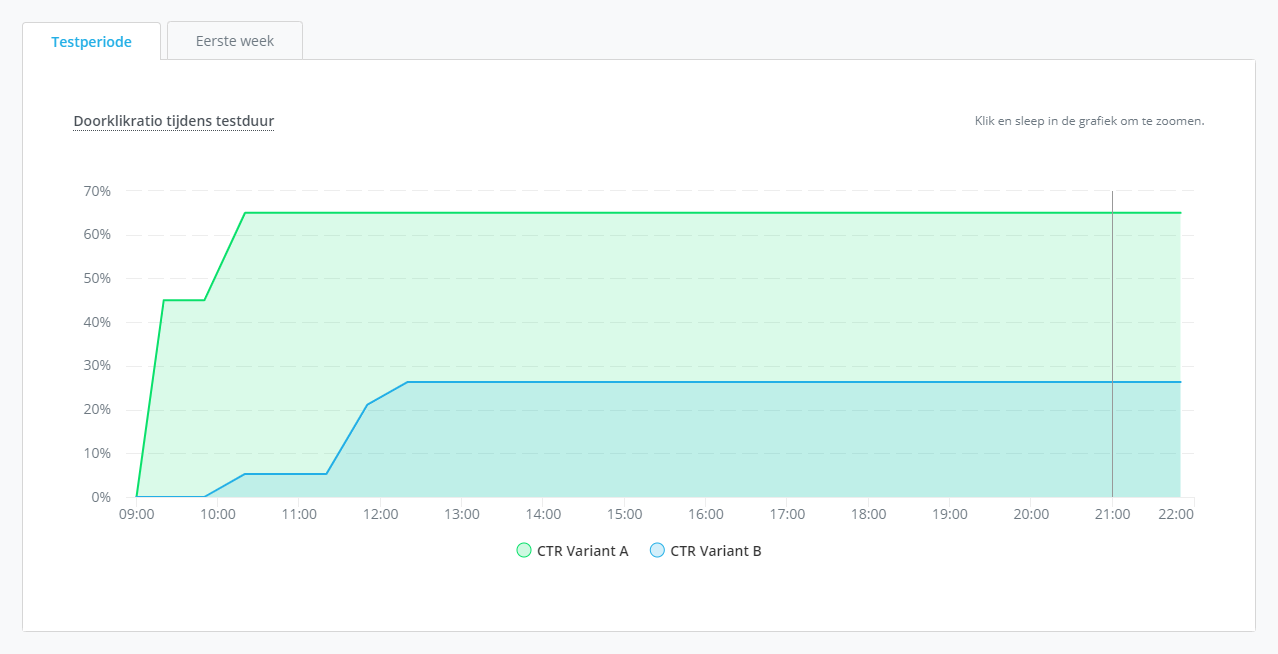
Task: Switch to the Eerste week tab
Action: pyautogui.click(x=234, y=40)
